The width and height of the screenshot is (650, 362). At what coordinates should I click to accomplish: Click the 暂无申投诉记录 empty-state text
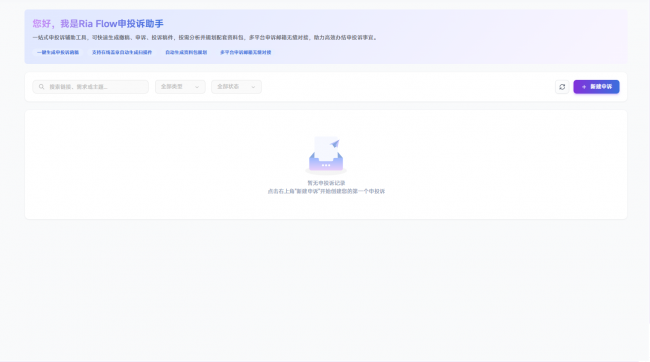pyautogui.click(x=326, y=183)
